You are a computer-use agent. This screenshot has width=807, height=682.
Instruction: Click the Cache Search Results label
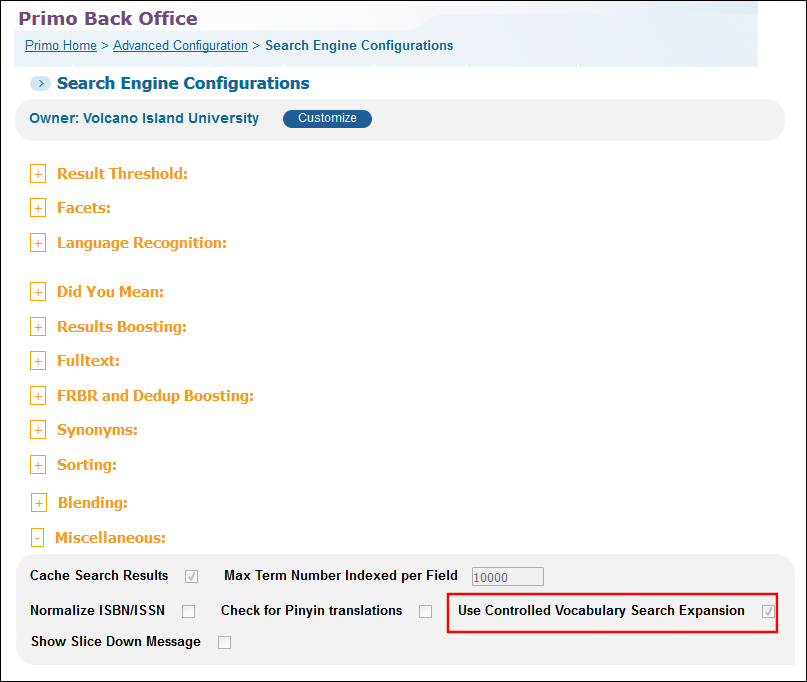99,575
